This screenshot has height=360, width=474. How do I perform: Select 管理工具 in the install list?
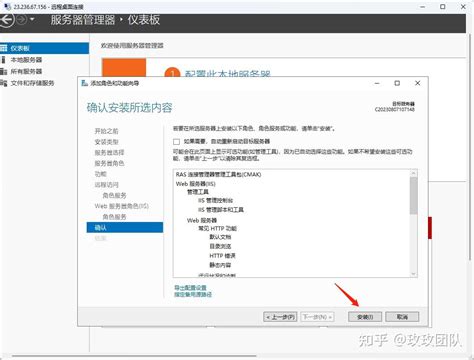198,192
